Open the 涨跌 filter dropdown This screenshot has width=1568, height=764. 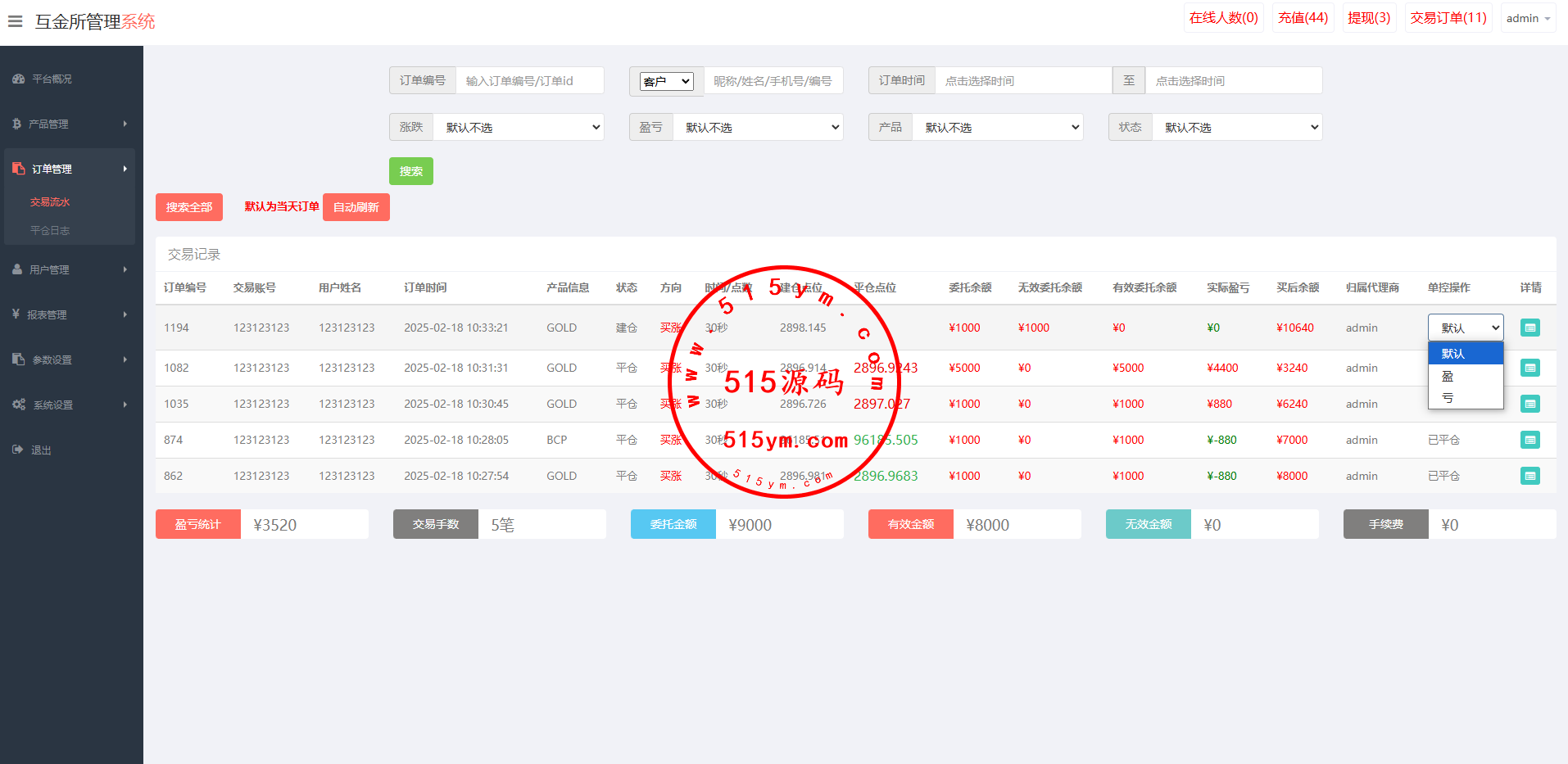519,128
